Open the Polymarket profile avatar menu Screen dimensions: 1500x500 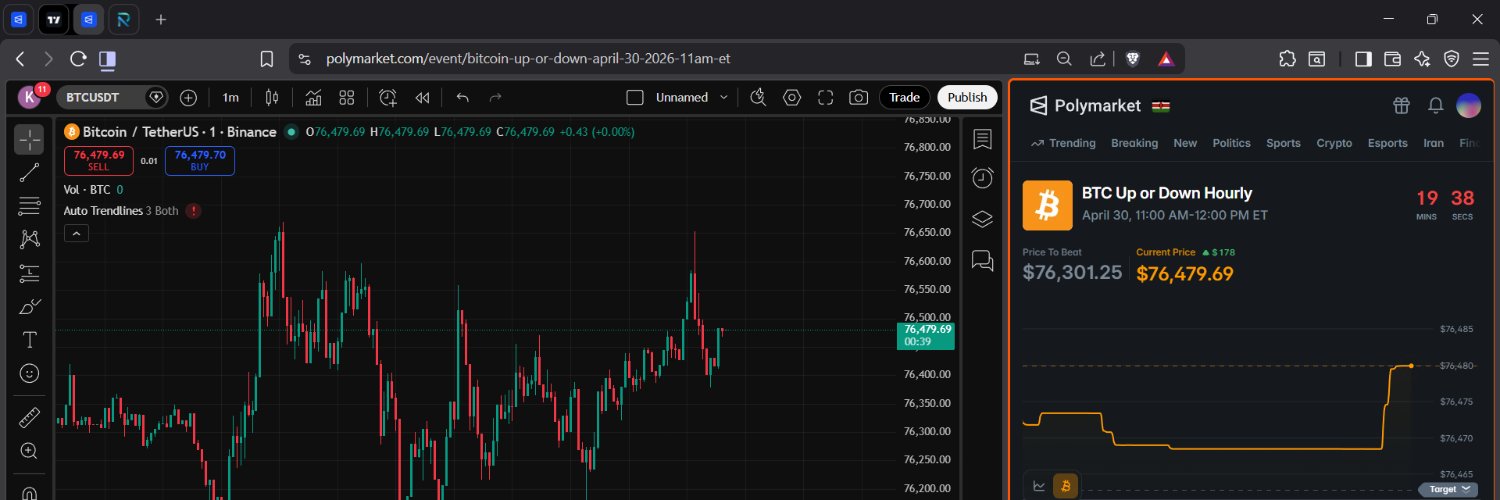tap(1468, 105)
